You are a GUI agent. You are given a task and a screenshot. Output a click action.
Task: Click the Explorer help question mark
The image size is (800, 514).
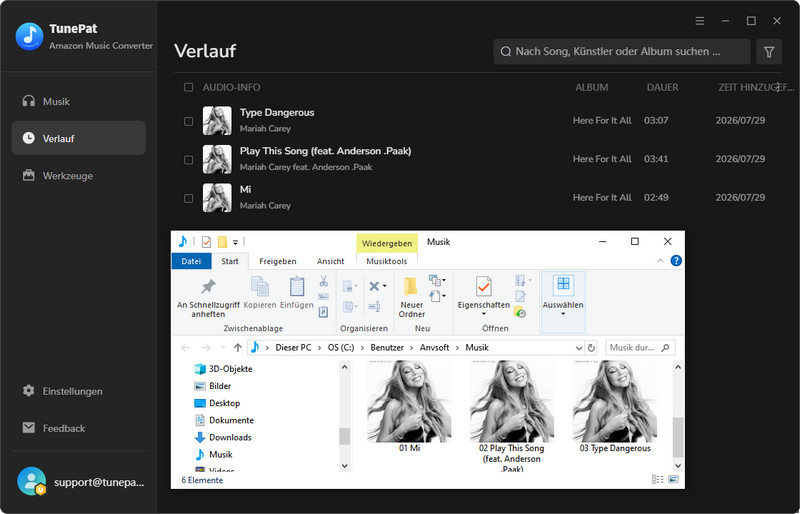click(x=676, y=261)
